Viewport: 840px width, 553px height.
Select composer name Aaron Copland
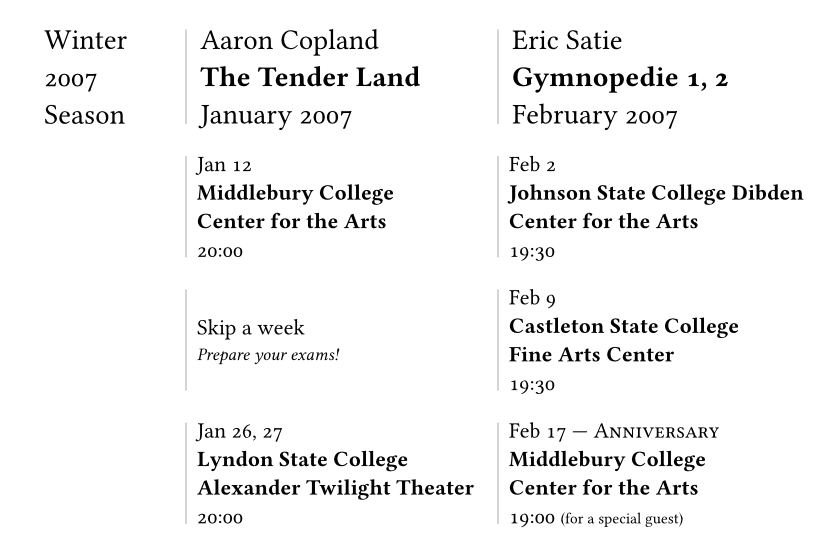coord(289,41)
